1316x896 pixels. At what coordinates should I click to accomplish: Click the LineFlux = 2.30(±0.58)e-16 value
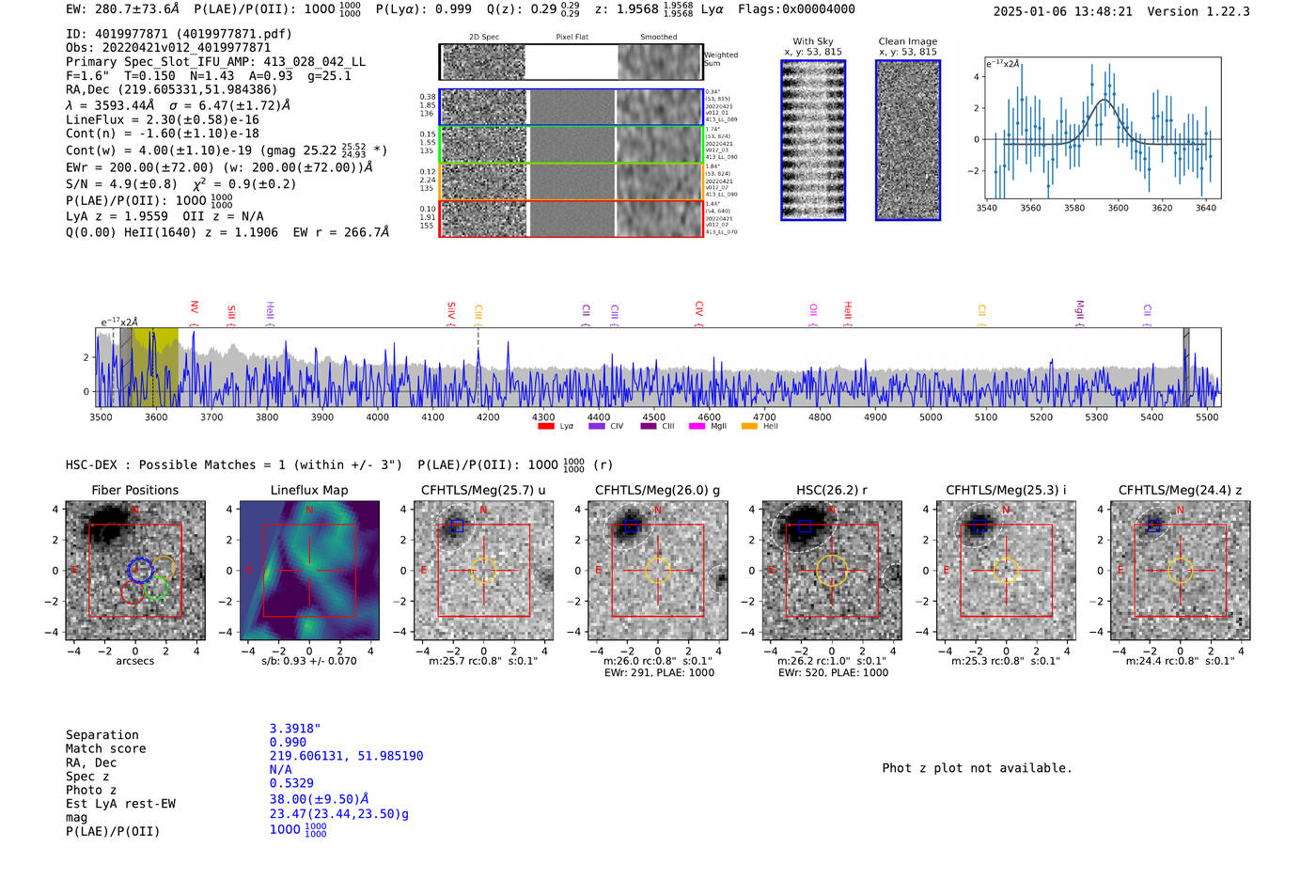(x=163, y=120)
